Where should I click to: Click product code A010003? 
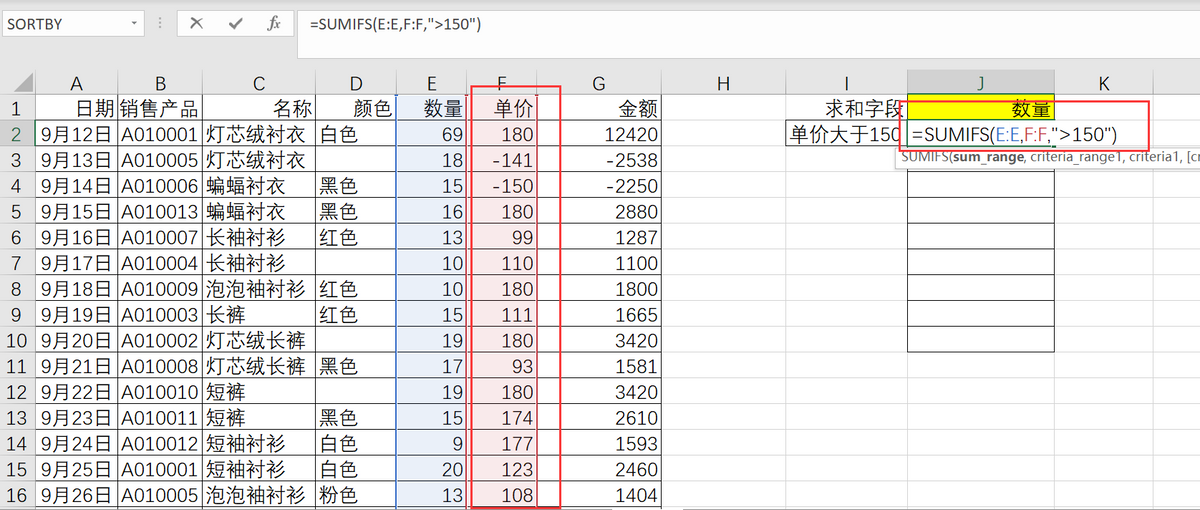click(x=160, y=314)
